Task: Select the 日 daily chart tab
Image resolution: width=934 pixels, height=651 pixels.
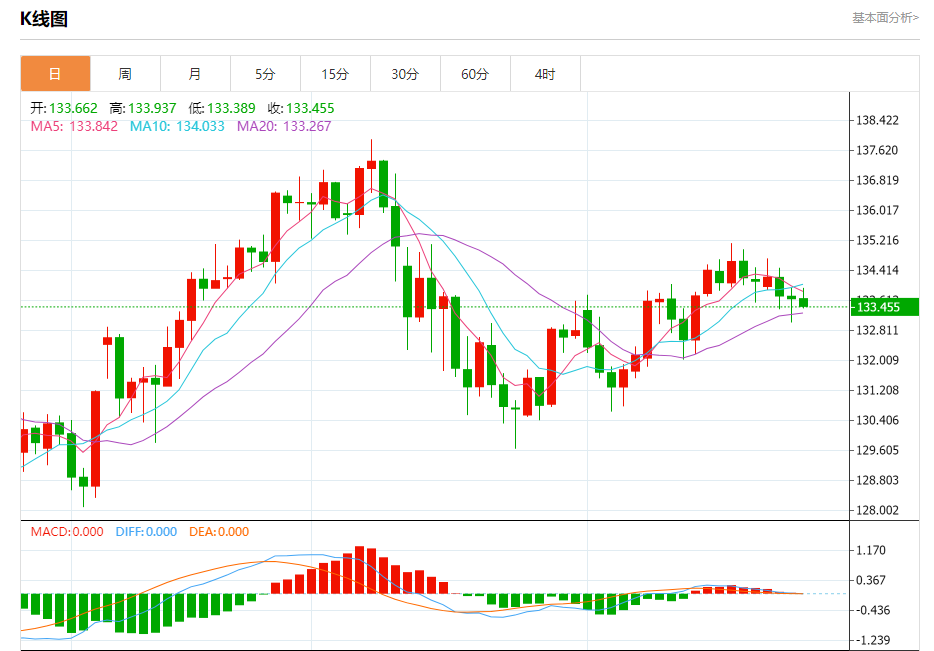Action: pos(56,74)
